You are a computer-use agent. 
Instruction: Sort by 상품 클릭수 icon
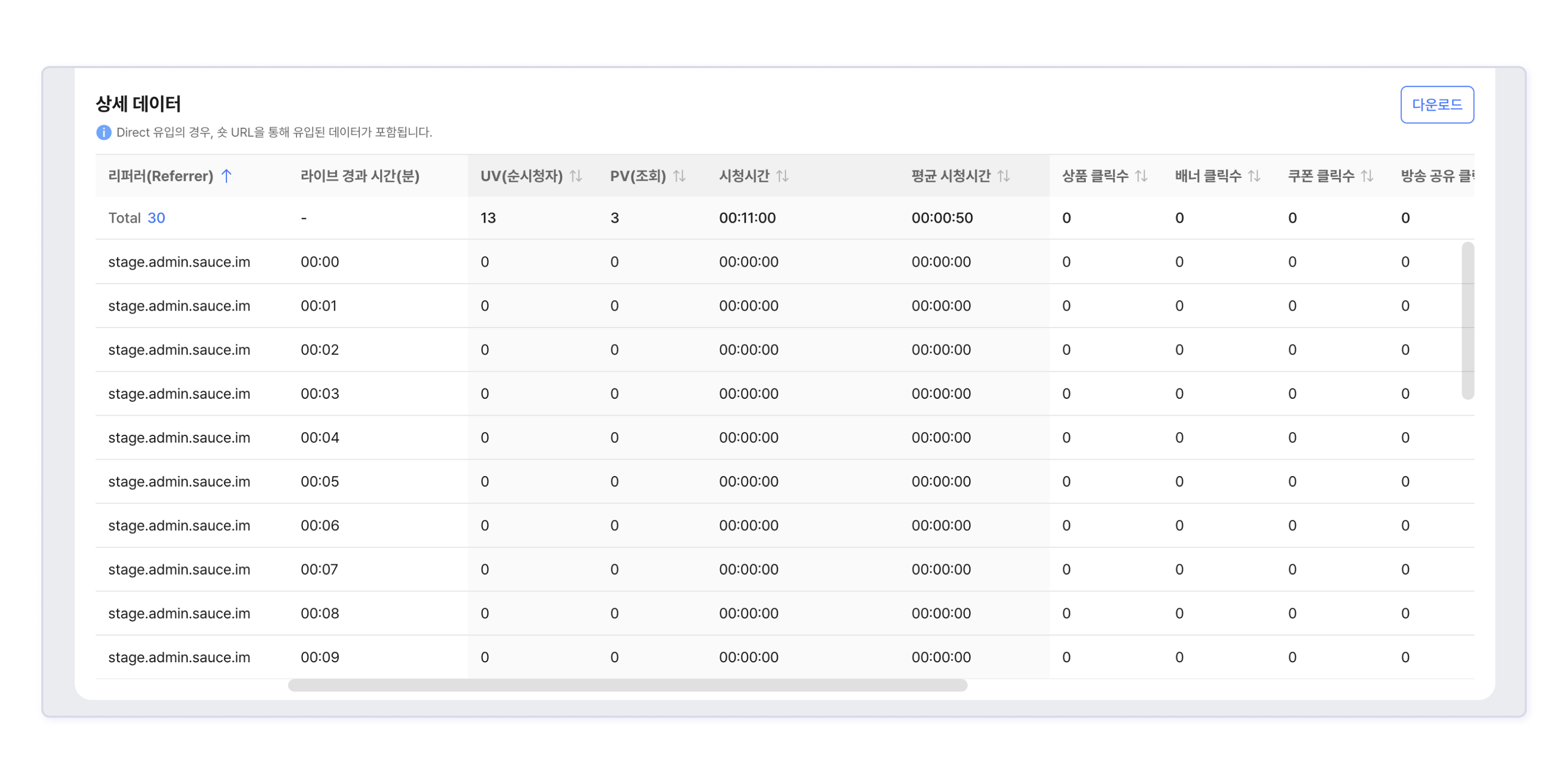(x=1141, y=176)
